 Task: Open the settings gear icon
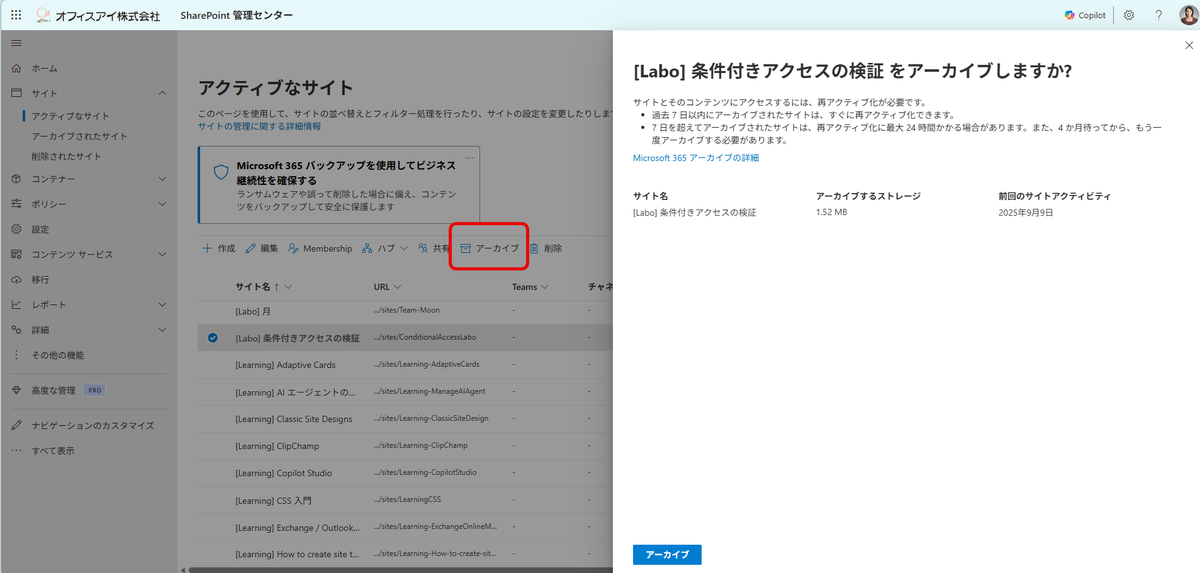pyautogui.click(x=1129, y=15)
